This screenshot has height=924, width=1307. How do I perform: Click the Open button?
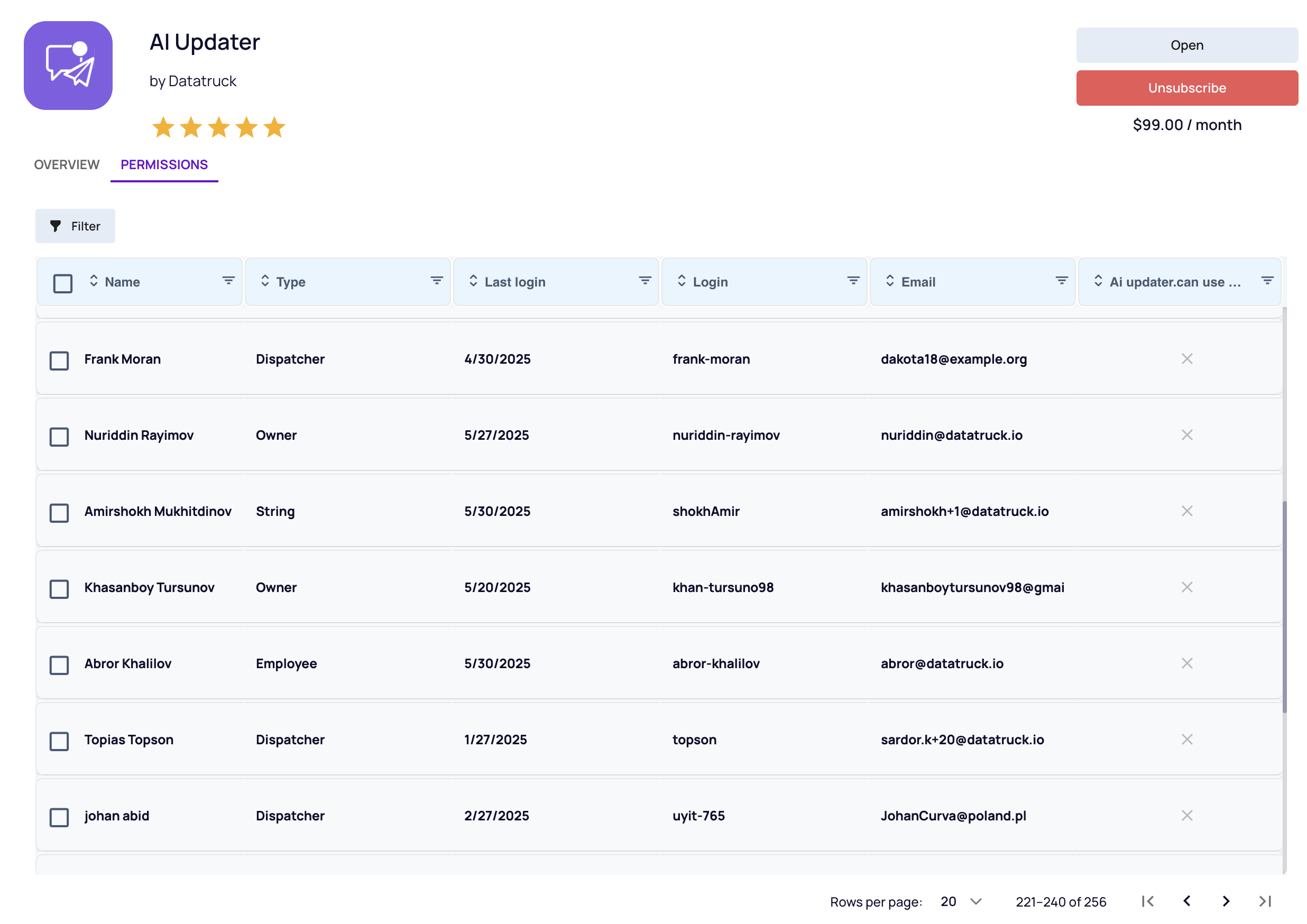coord(1187,45)
